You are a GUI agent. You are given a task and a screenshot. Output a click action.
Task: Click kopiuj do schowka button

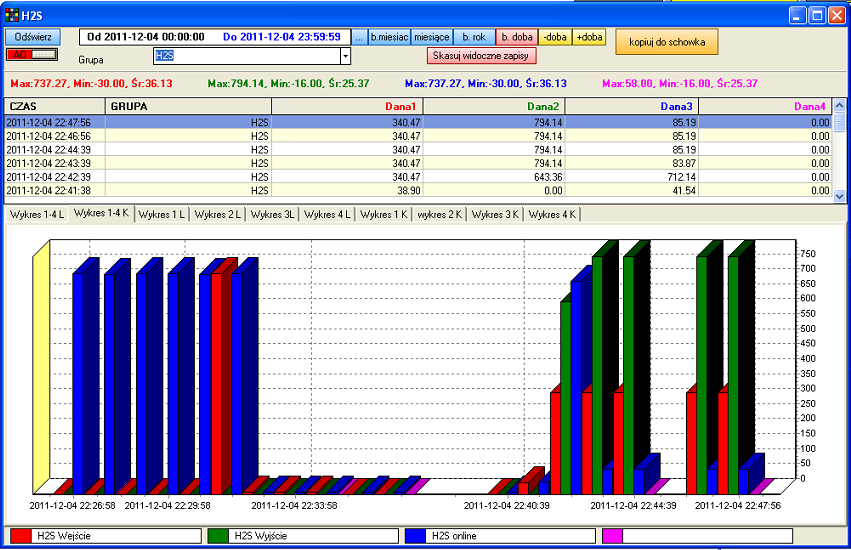[666, 42]
